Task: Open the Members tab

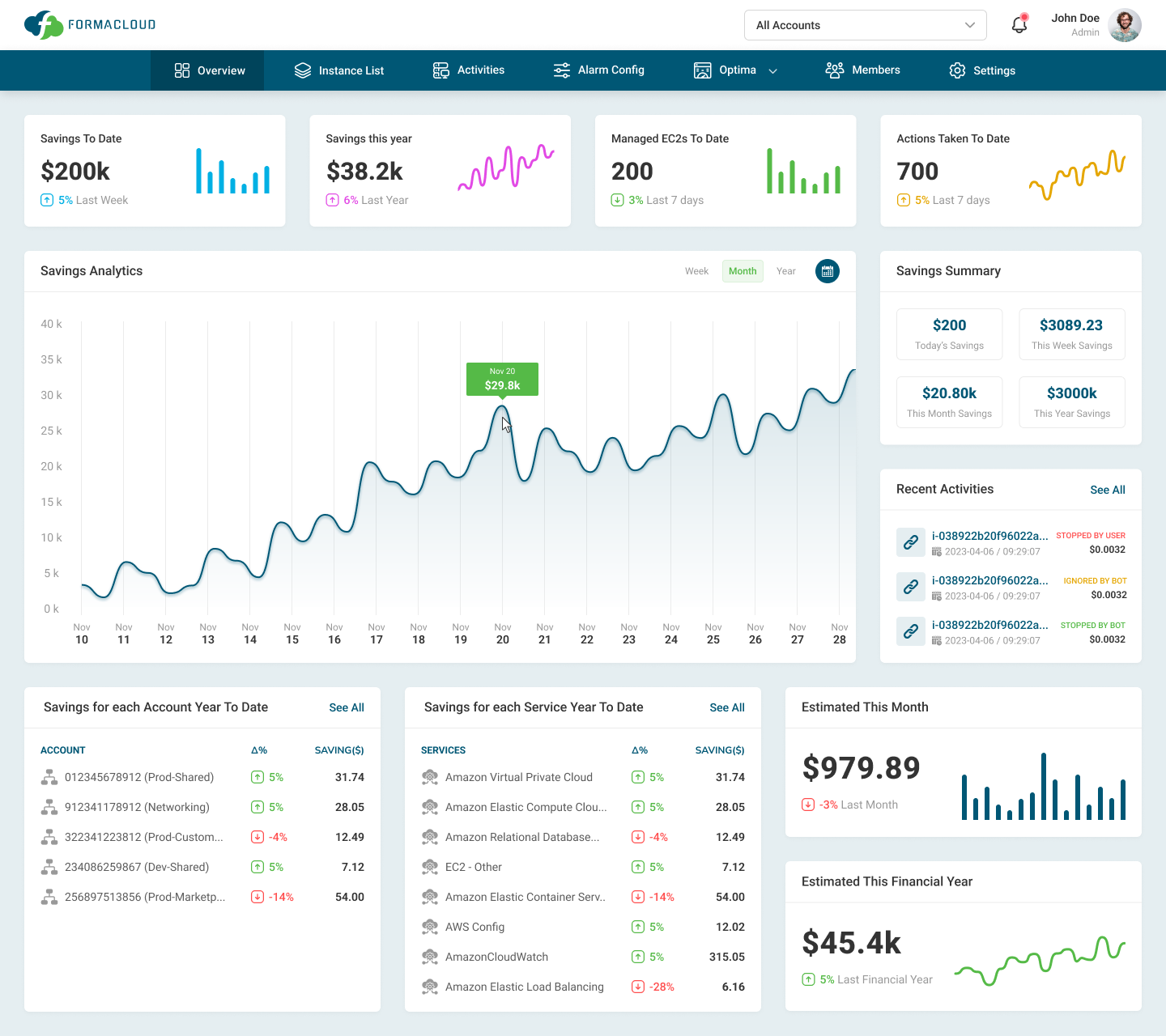Action: [862, 70]
